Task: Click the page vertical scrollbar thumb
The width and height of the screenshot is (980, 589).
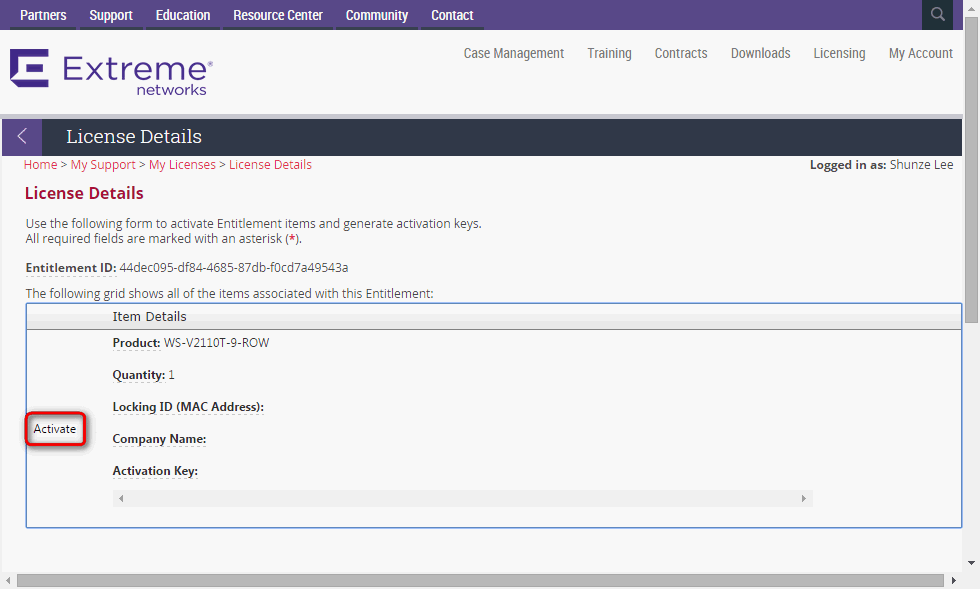Action: [971, 170]
